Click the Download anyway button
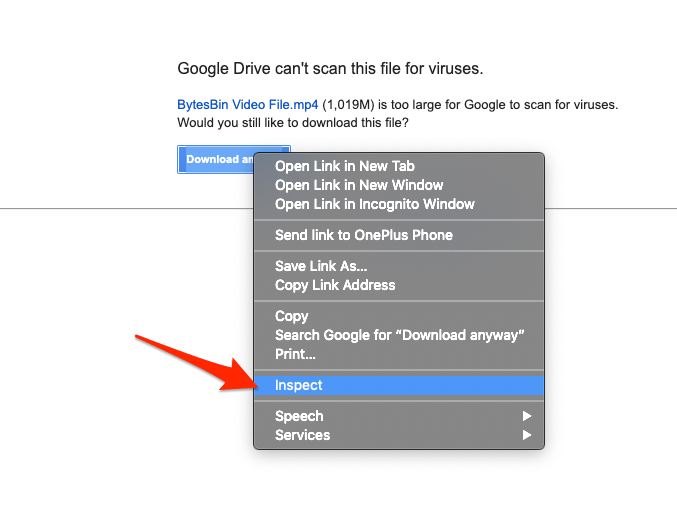The image size is (677, 510). tap(216, 159)
